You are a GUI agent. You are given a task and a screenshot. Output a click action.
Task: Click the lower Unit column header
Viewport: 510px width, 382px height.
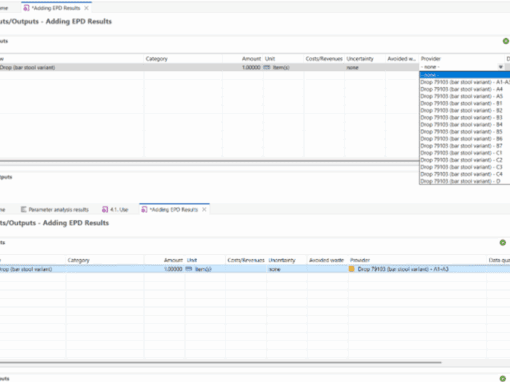coord(205,260)
